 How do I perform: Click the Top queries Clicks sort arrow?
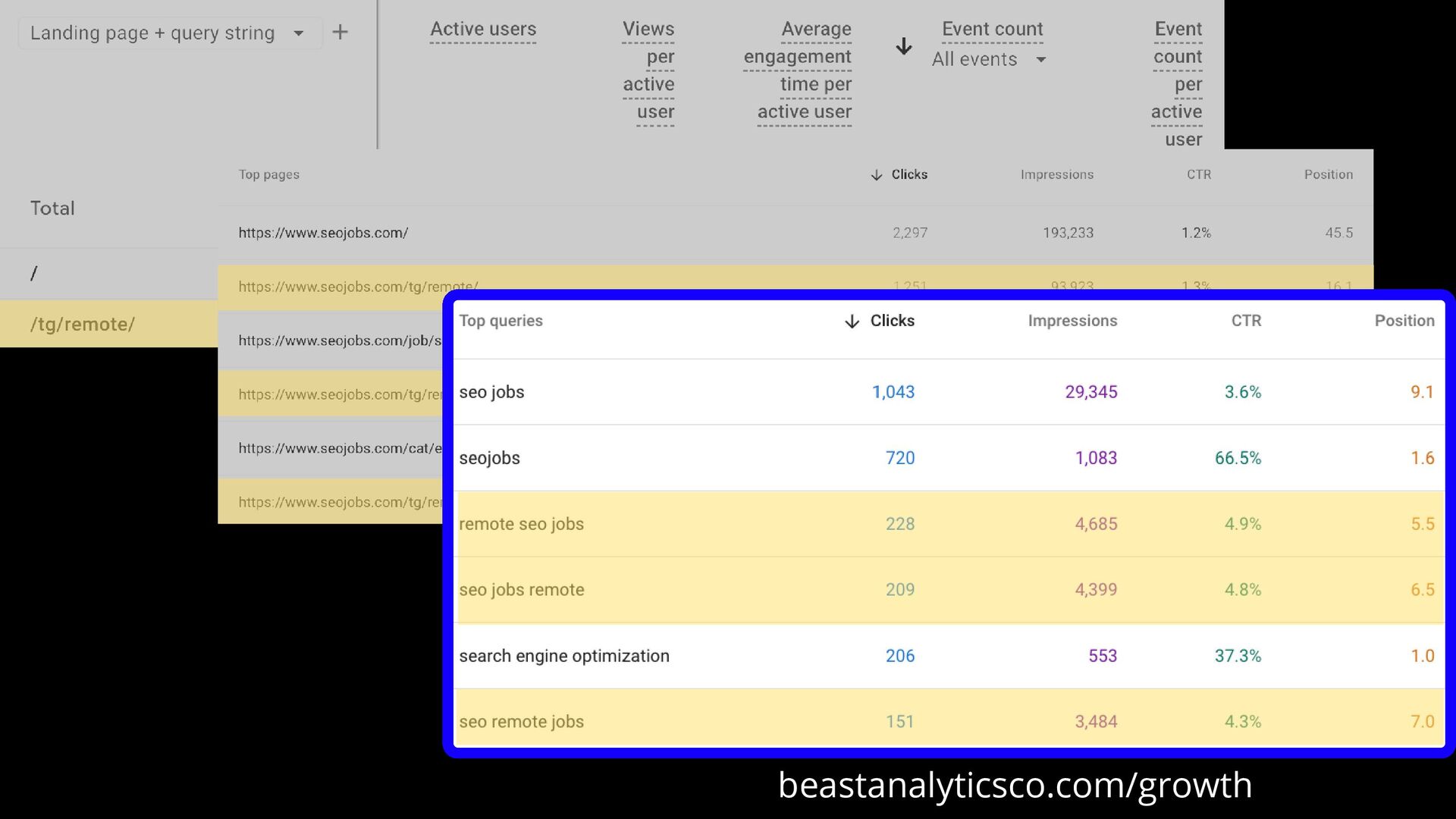point(852,322)
